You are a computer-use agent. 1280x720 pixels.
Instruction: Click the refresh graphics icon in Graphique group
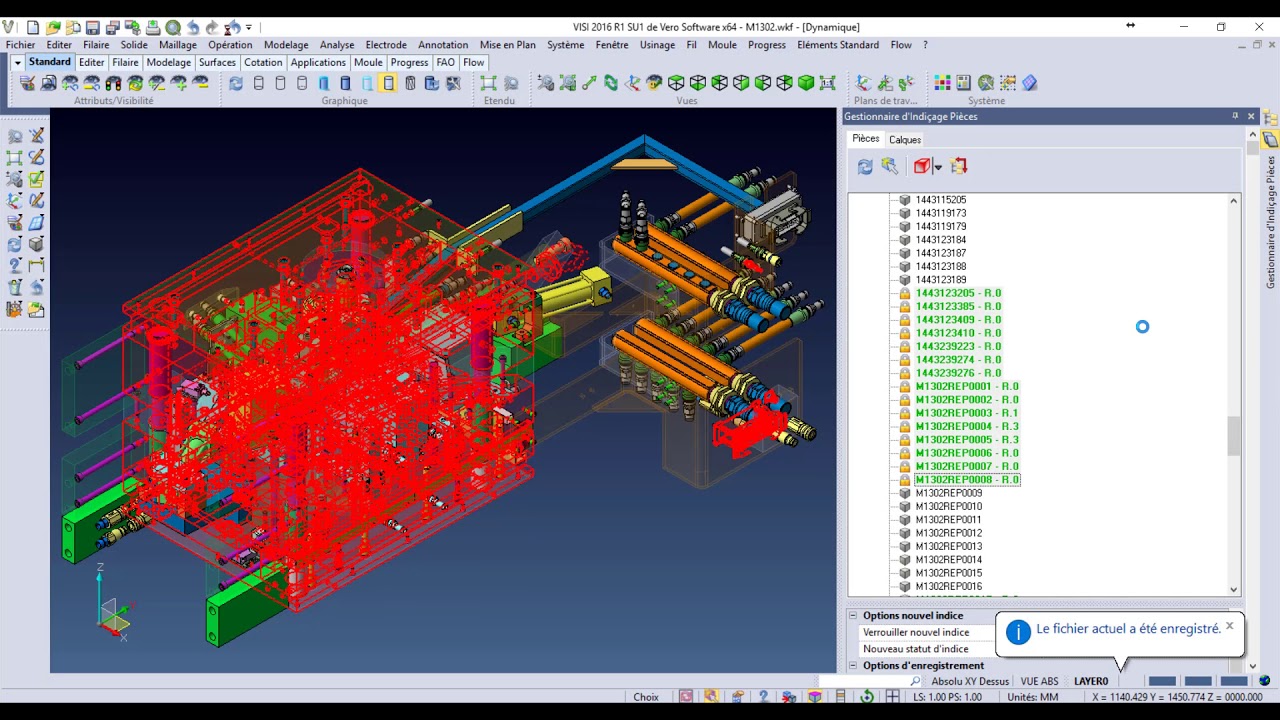point(236,83)
